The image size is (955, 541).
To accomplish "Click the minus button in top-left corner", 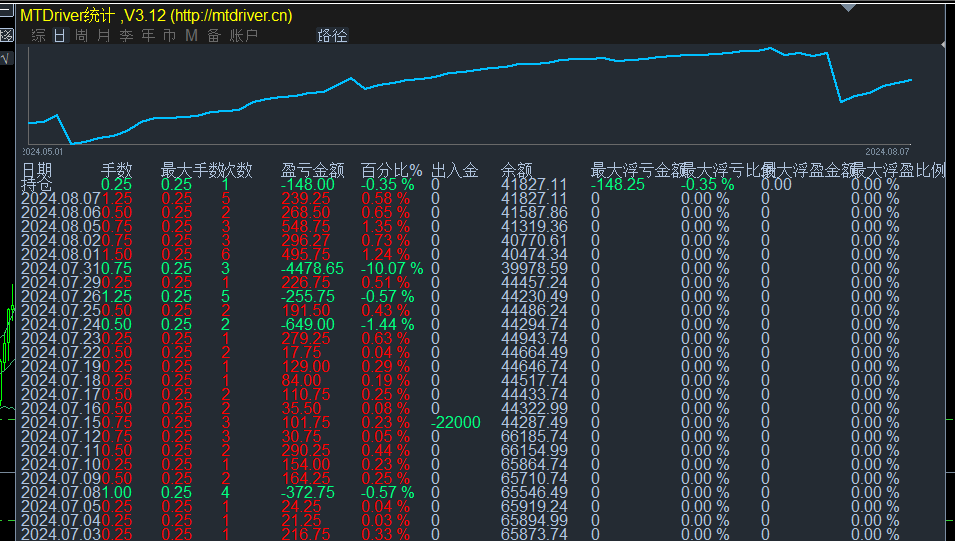I will coord(6,10).
